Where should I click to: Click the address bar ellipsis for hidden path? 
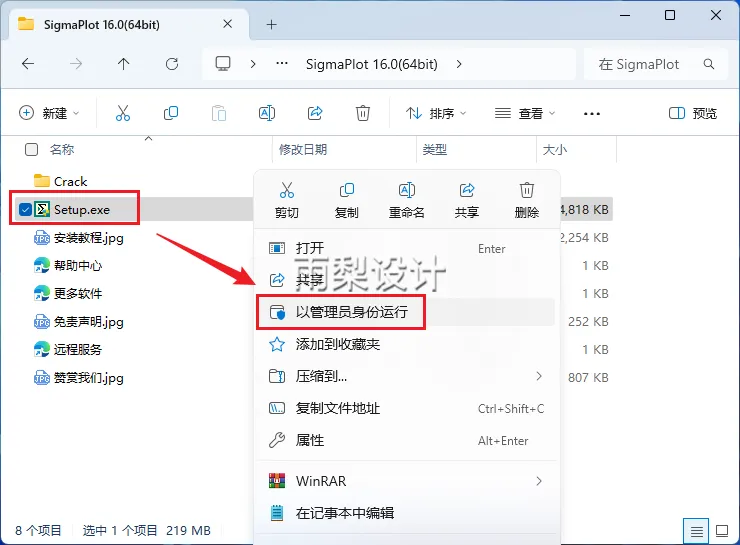point(282,63)
